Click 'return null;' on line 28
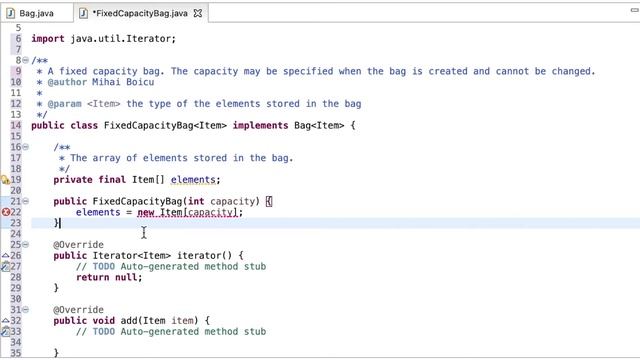 pos(109,278)
